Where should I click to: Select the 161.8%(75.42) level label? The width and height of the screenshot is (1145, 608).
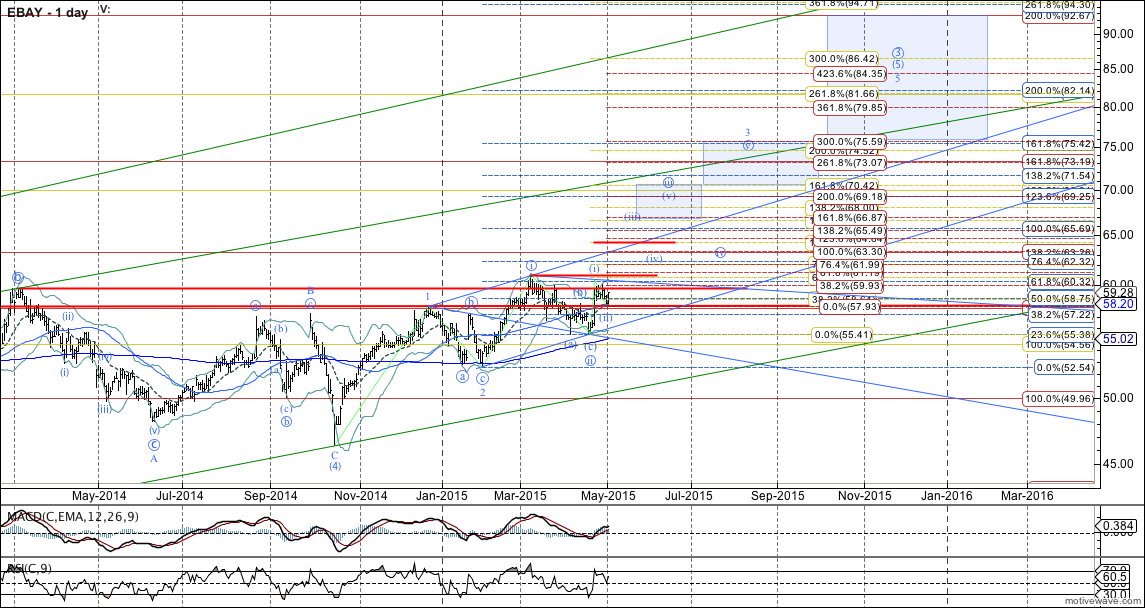click(1058, 143)
